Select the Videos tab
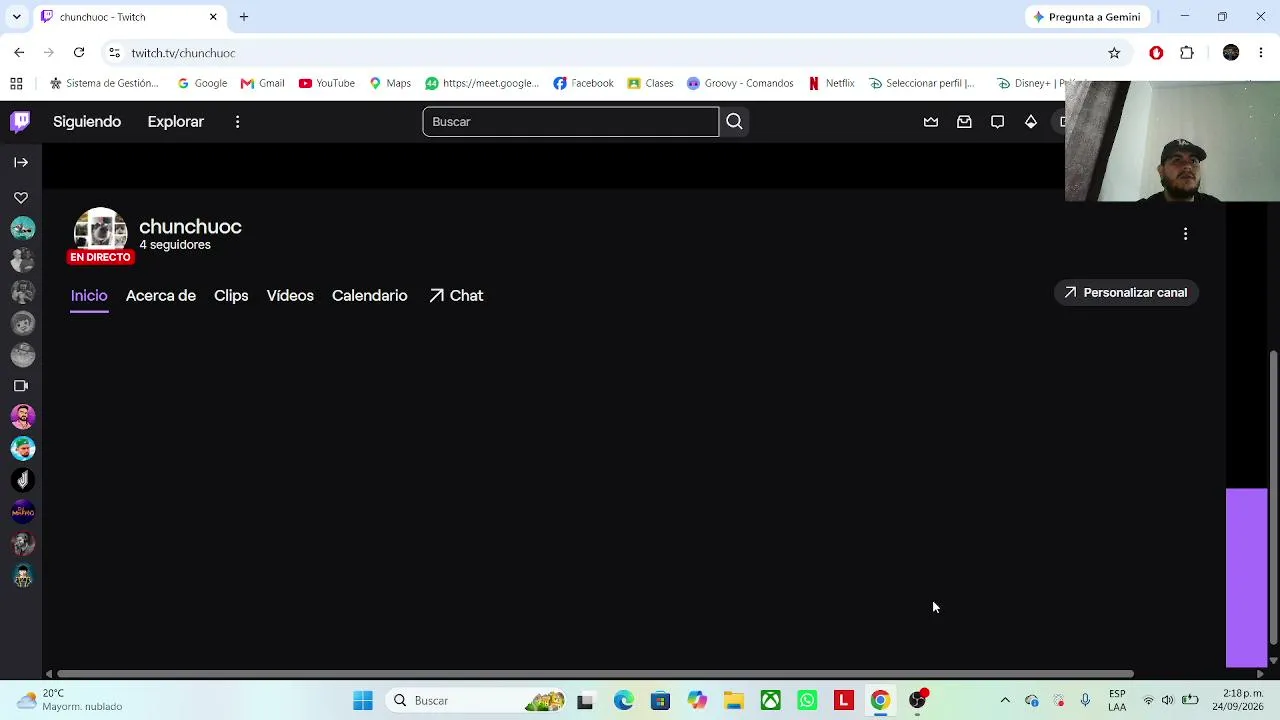Viewport: 1280px width, 720px height. click(x=290, y=296)
